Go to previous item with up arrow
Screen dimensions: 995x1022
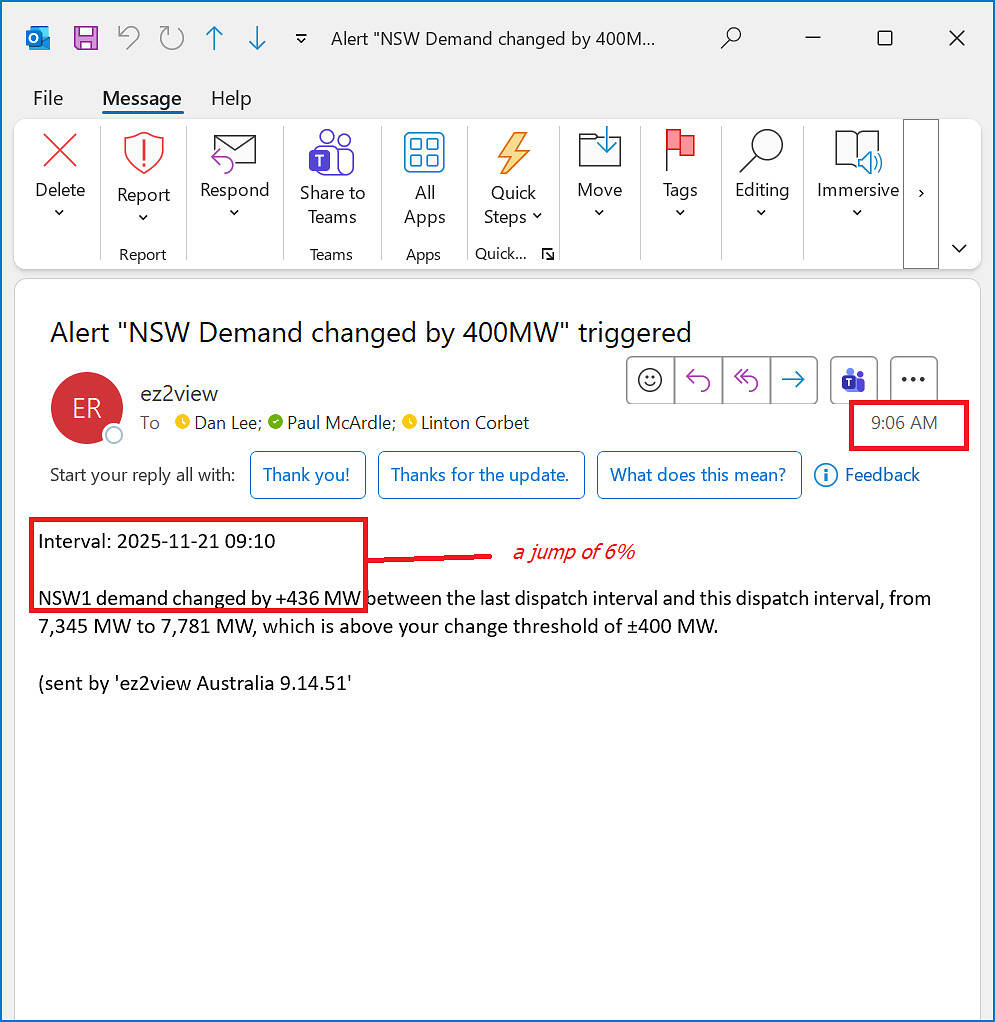214,38
